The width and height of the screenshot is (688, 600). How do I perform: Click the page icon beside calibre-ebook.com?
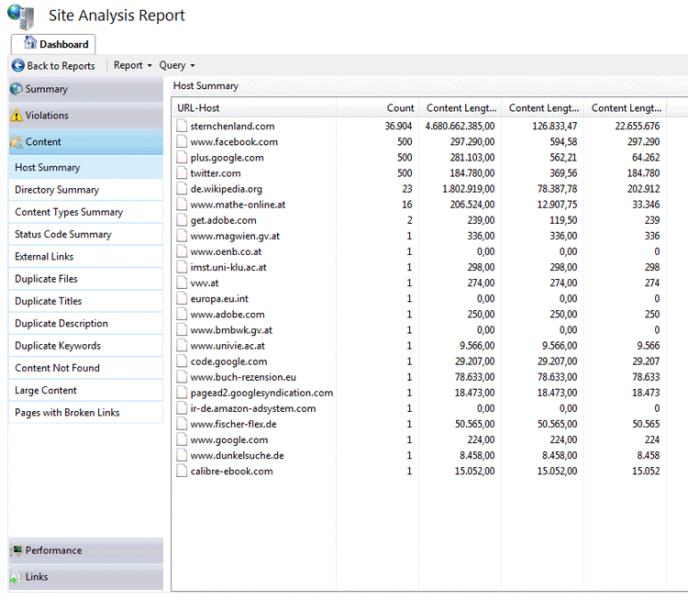click(x=182, y=471)
